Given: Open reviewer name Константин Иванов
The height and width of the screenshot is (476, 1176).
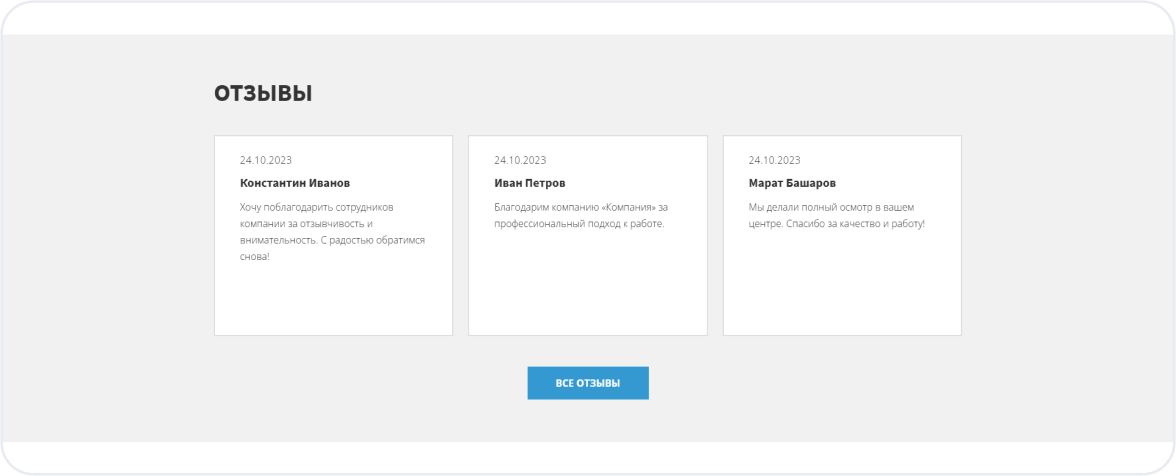Looking at the screenshot, I should click(x=295, y=183).
